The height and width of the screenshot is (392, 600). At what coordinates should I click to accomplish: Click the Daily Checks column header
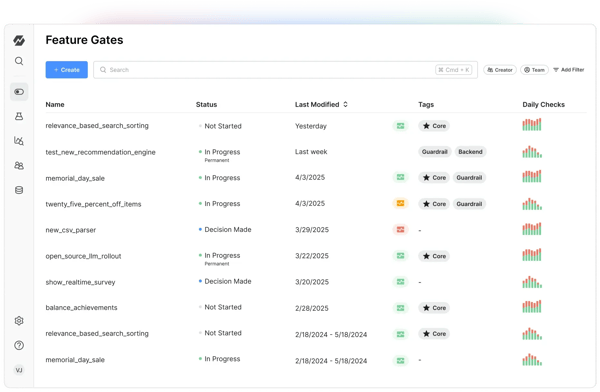(543, 105)
